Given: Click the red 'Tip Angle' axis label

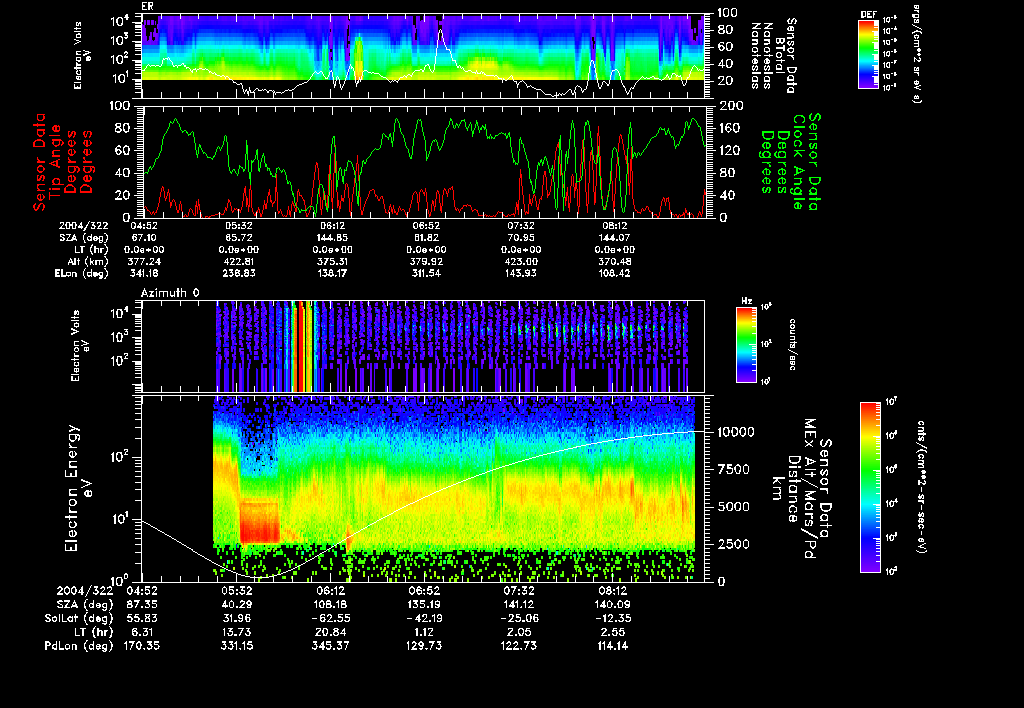Looking at the screenshot, I should (x=55, y=162).
